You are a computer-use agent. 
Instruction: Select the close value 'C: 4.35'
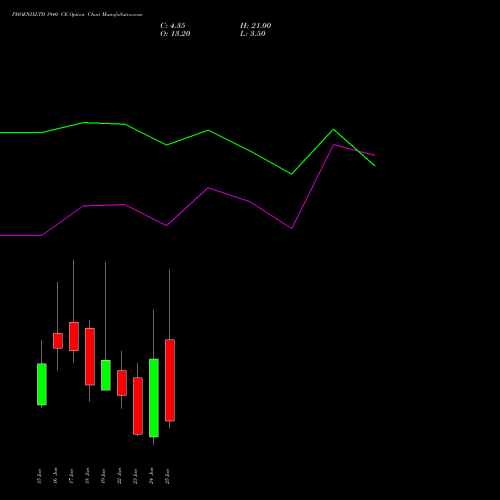click(173, 26)
